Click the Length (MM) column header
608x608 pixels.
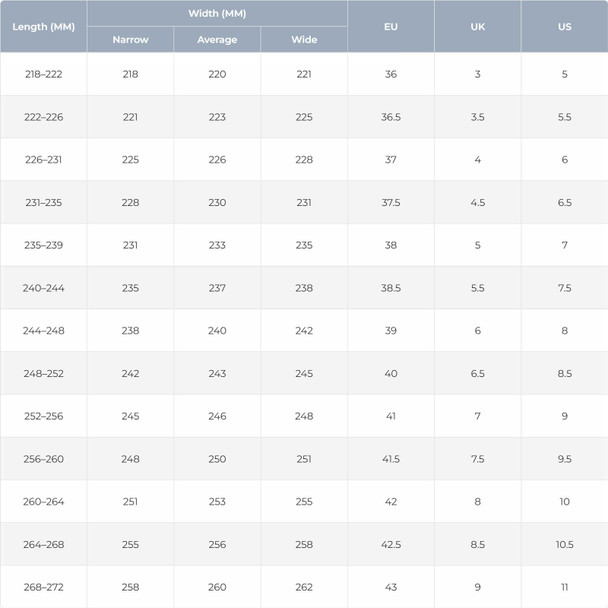point(43,26)
